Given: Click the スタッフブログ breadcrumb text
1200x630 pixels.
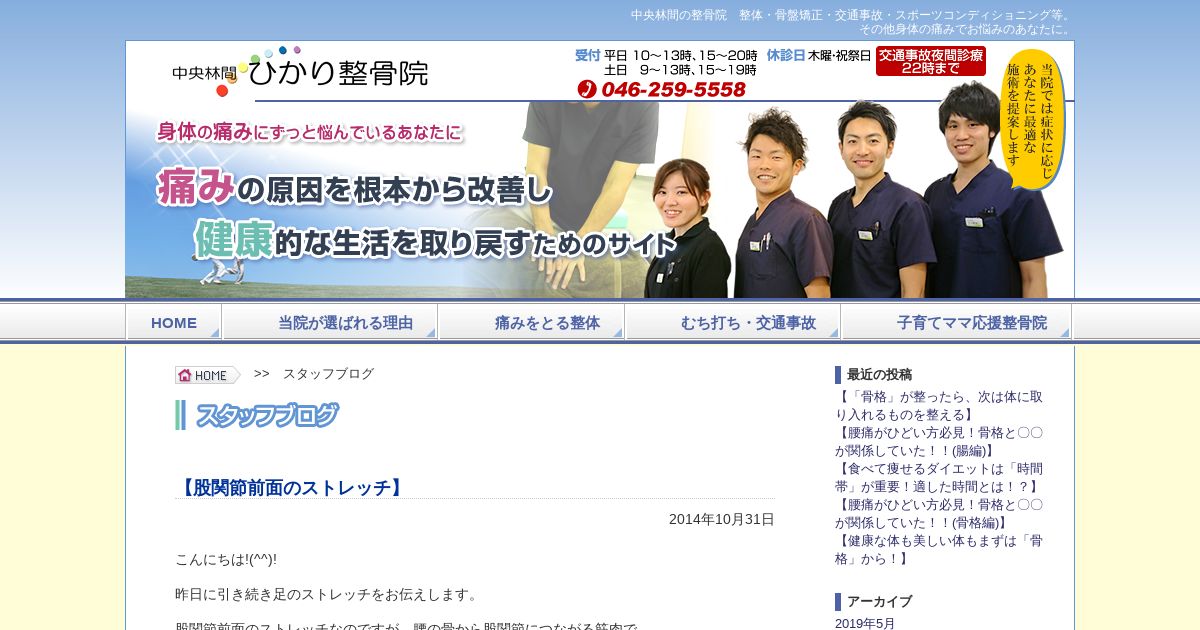Looking at the screenshot, I should (328, 374).
